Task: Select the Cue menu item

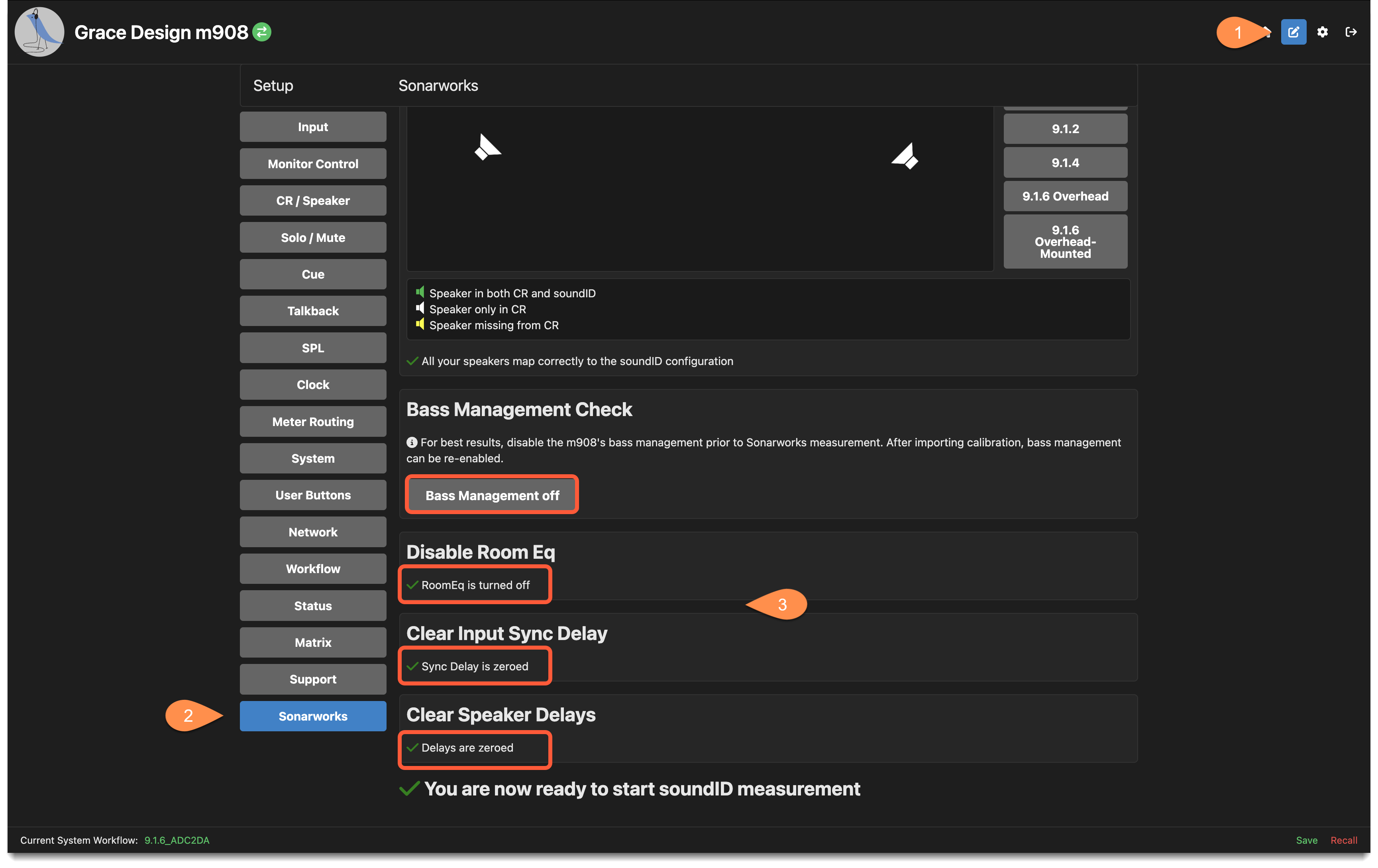Action: coord(313,274)
